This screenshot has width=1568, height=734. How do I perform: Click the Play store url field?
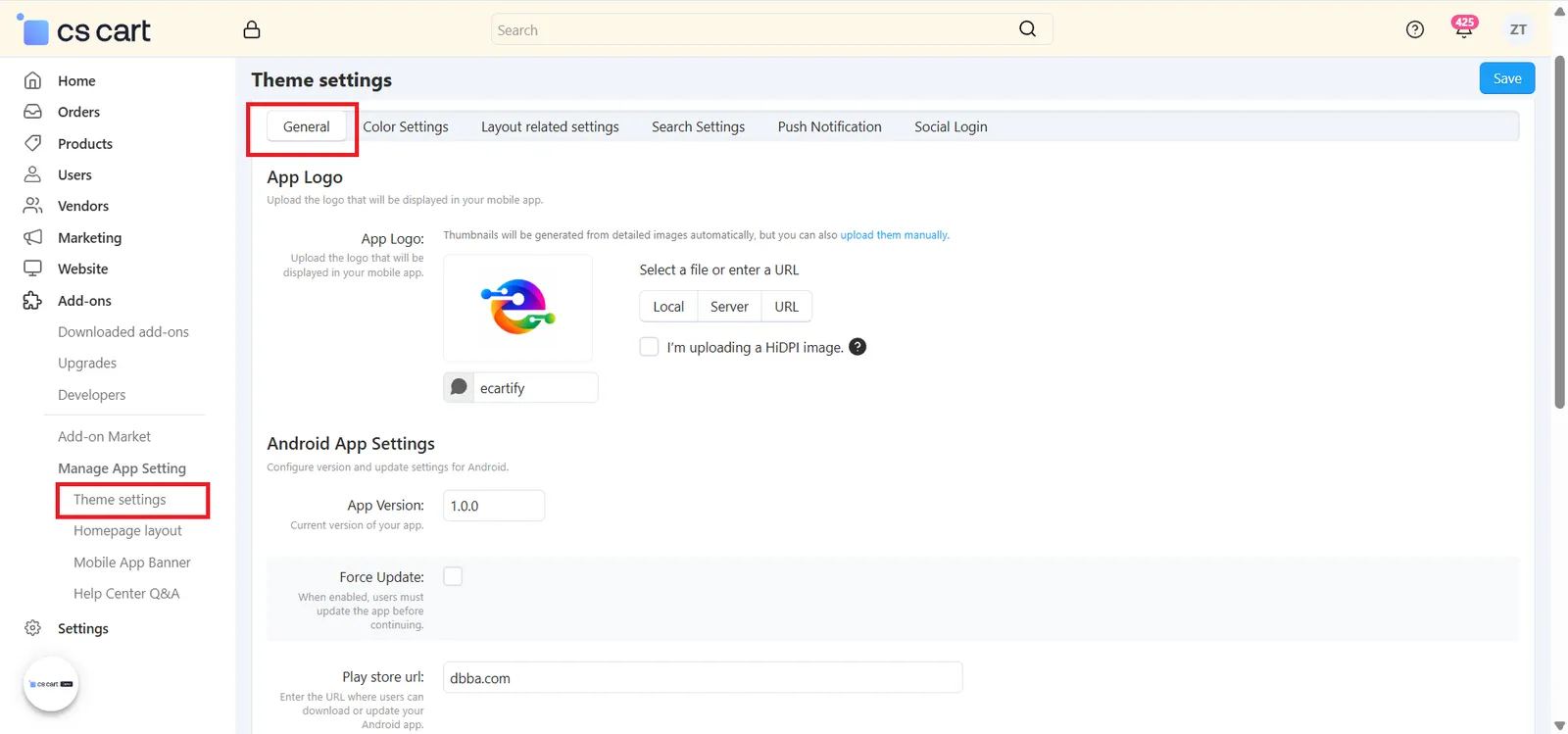pyautogui.click(x=703, y=677)
